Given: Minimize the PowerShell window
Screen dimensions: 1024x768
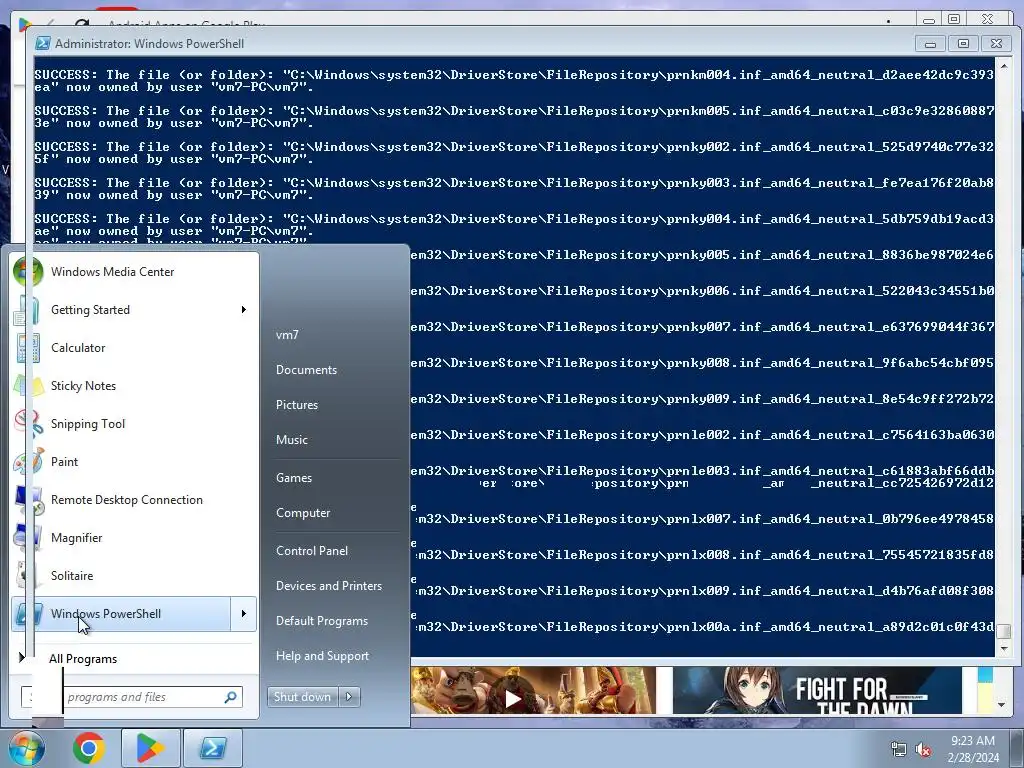Looking at the screenshot, I should tap(931, 44).
